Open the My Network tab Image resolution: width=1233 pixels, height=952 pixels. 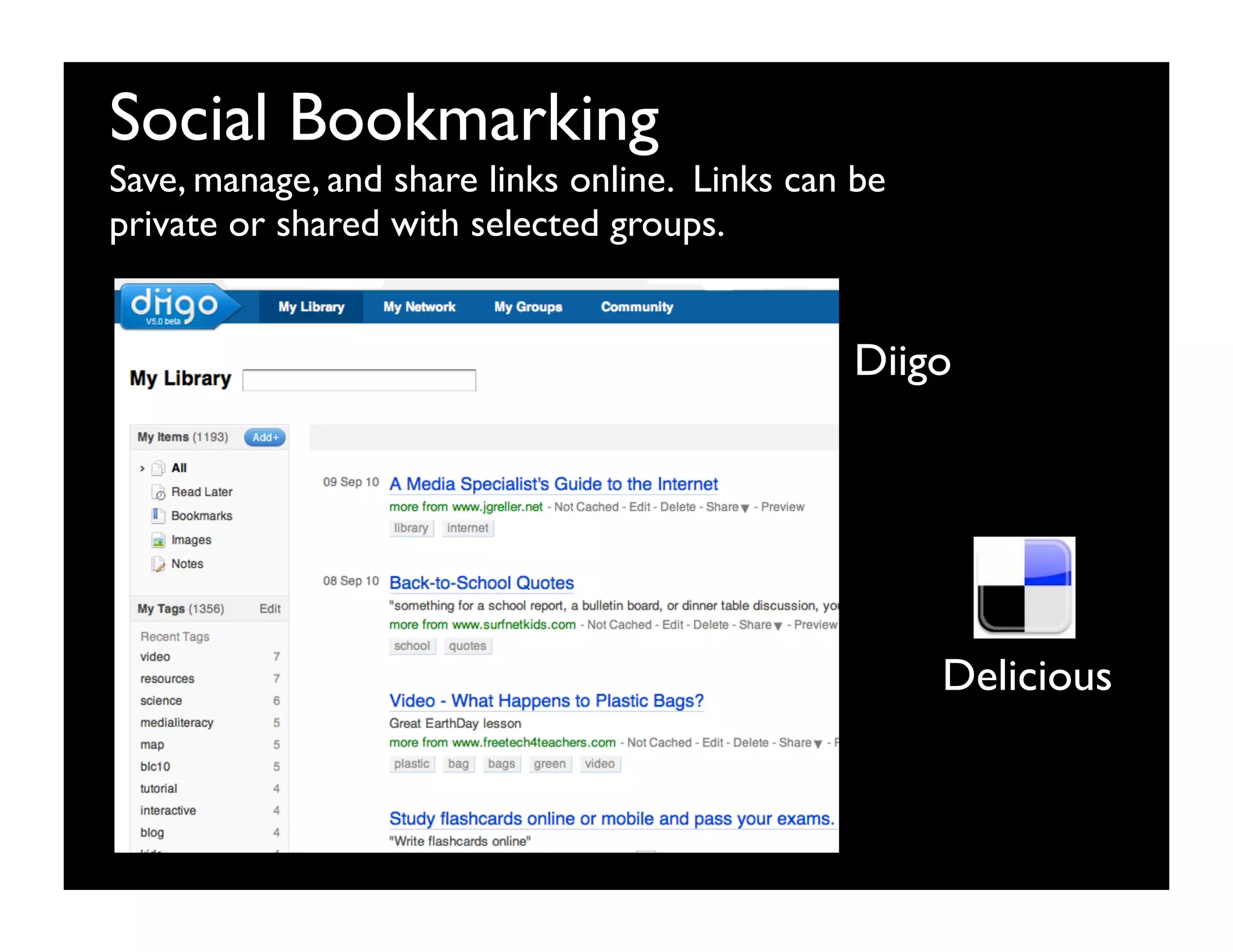(420, 307)
